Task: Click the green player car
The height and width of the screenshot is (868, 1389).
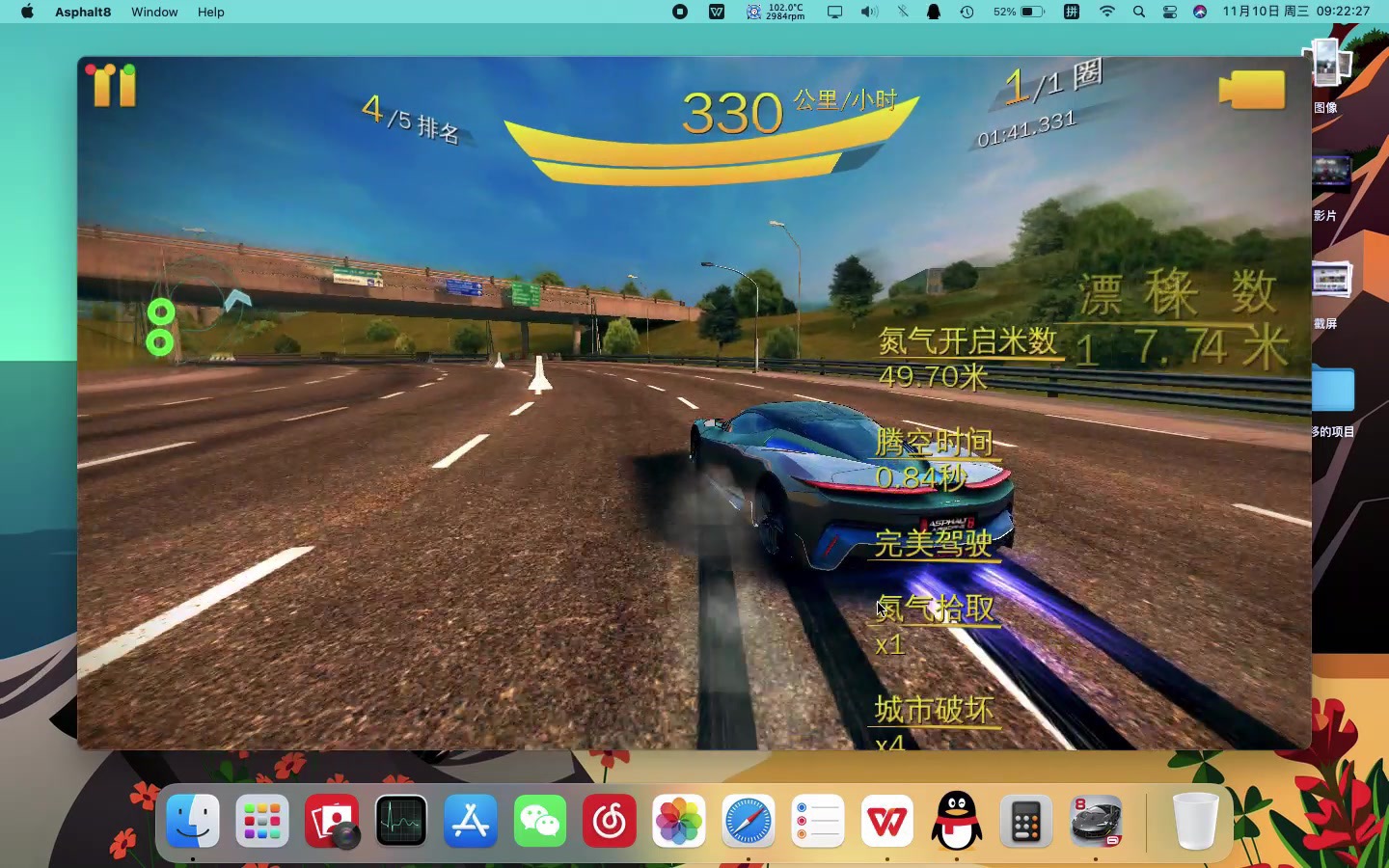Action: pyautogui.click(x=851, y=487)
